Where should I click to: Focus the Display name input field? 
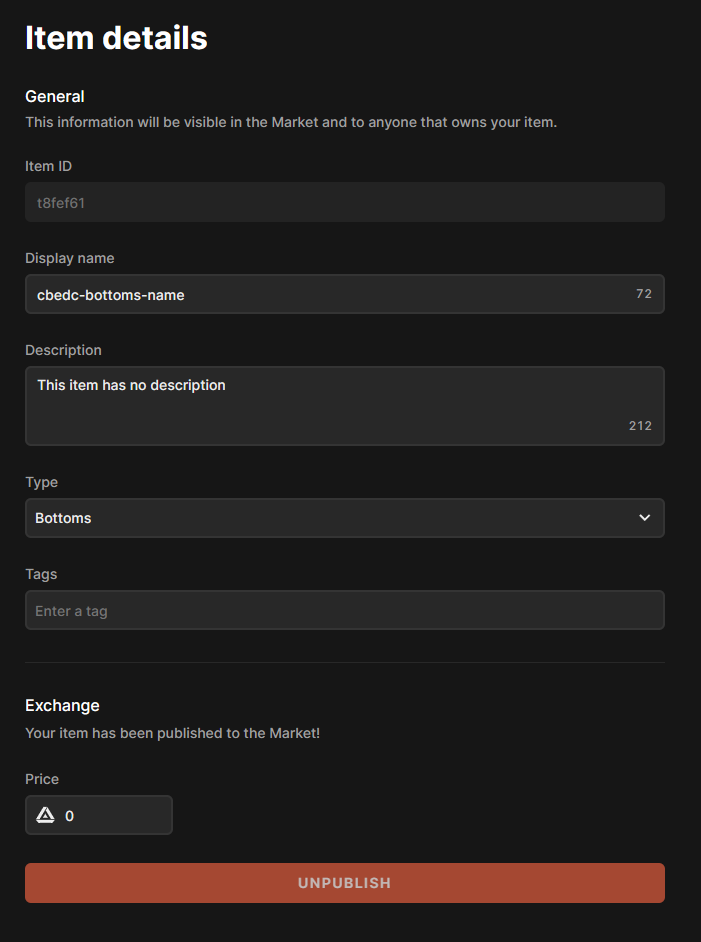pyautogui.click(x=320, y=295)
